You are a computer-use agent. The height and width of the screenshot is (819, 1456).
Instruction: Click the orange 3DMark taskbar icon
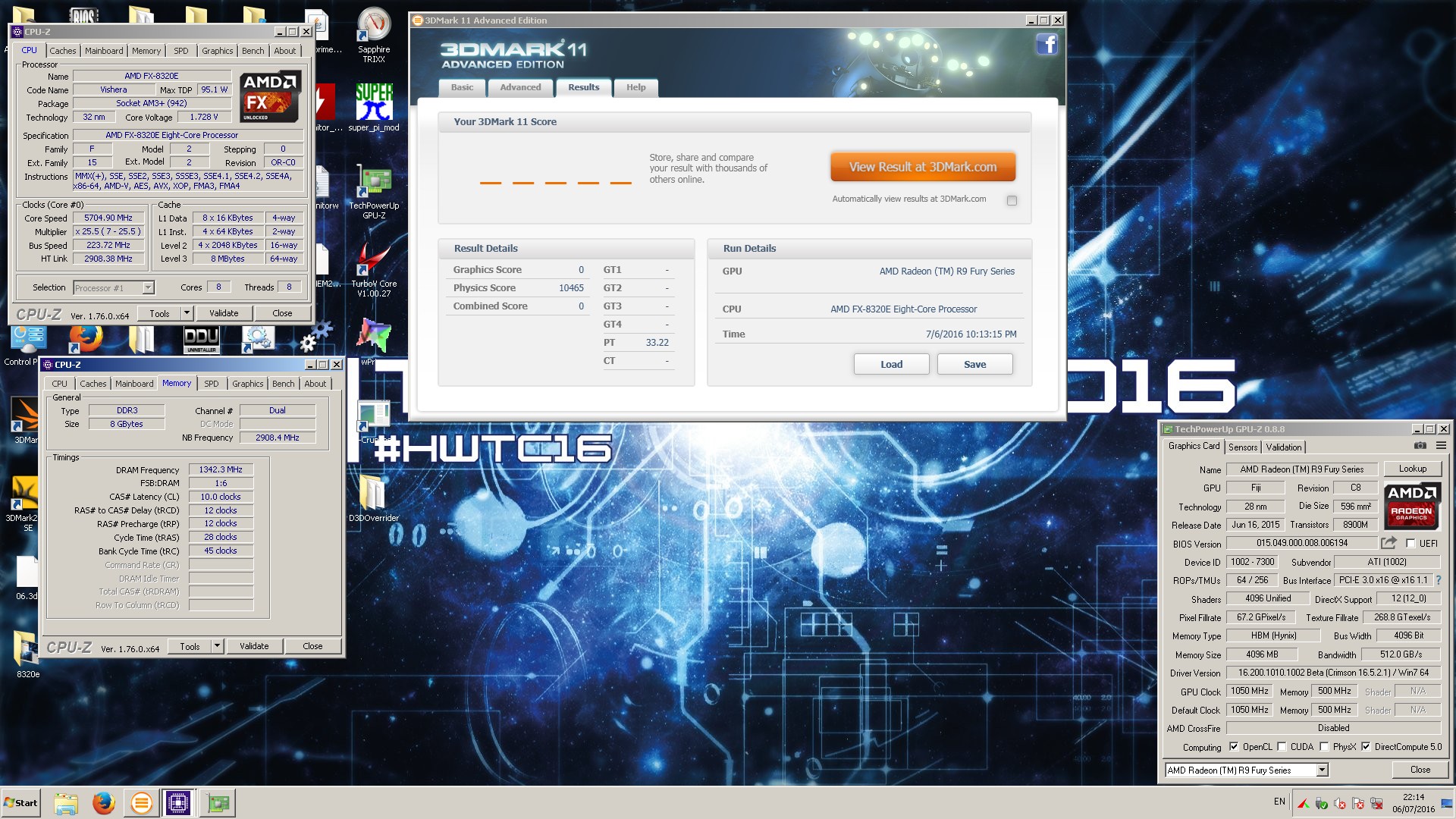(141, 802)
